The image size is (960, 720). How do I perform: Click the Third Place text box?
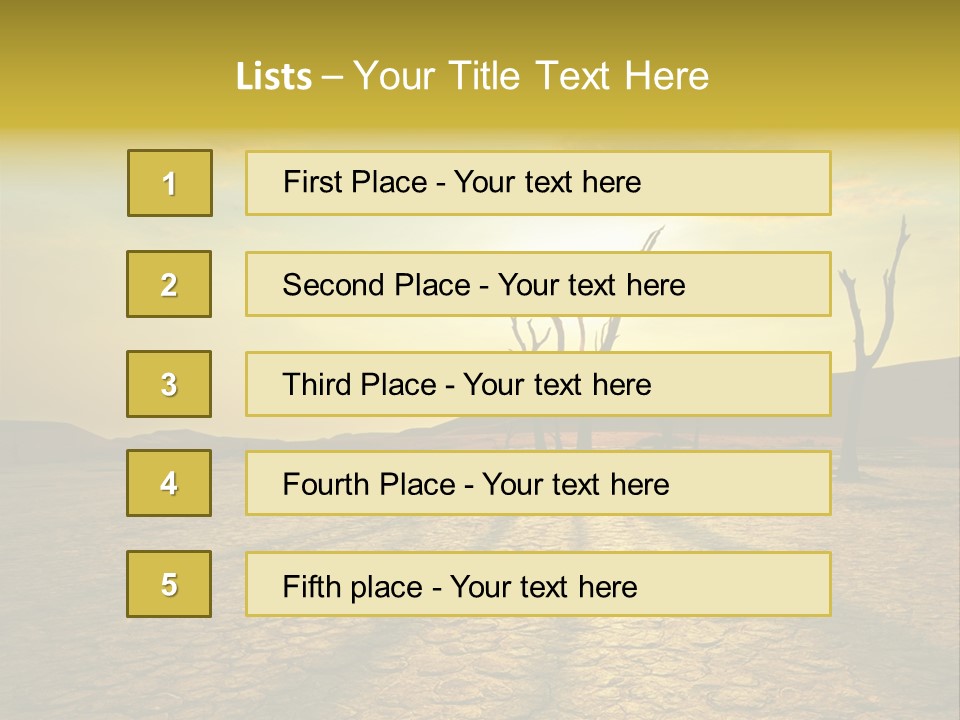click(538, 384)
